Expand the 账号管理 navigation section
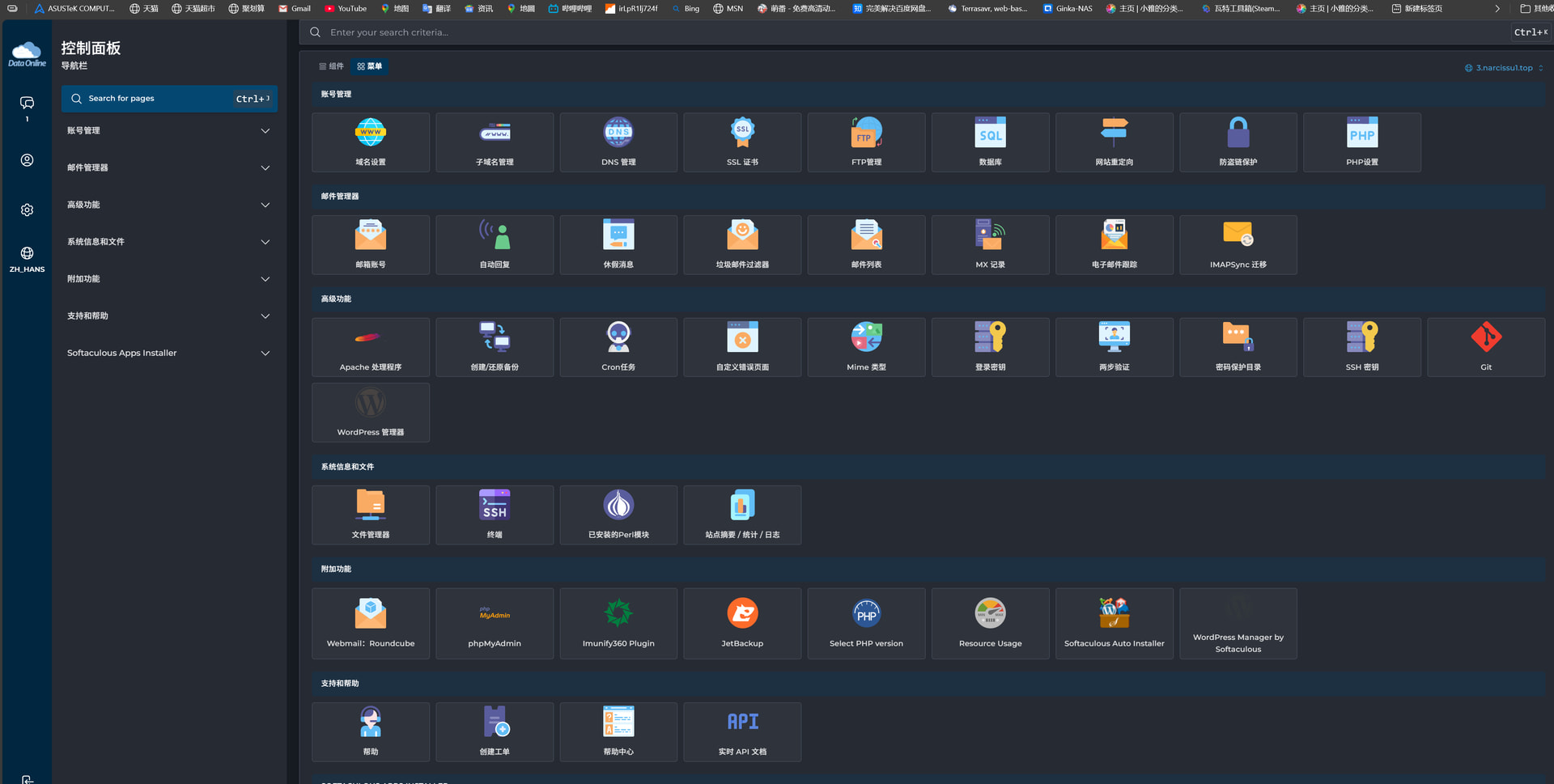The height and width of the screenshot is (784, 1554). 169,130
